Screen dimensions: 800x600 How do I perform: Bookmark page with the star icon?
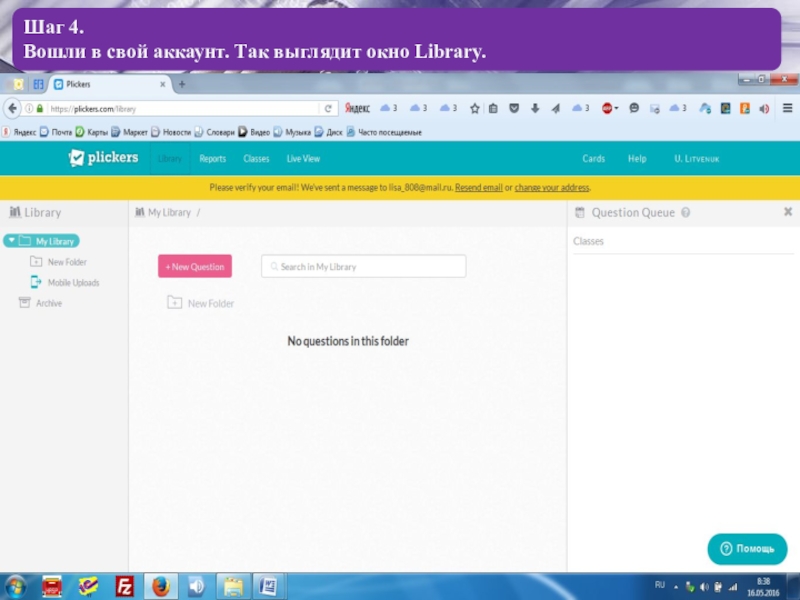[x=474, y=108]
